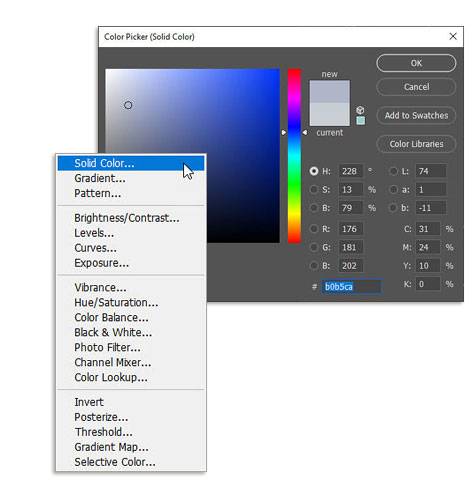Select Exposure... menu item
The image size is (473, 500).
click(x=131, y=263)
